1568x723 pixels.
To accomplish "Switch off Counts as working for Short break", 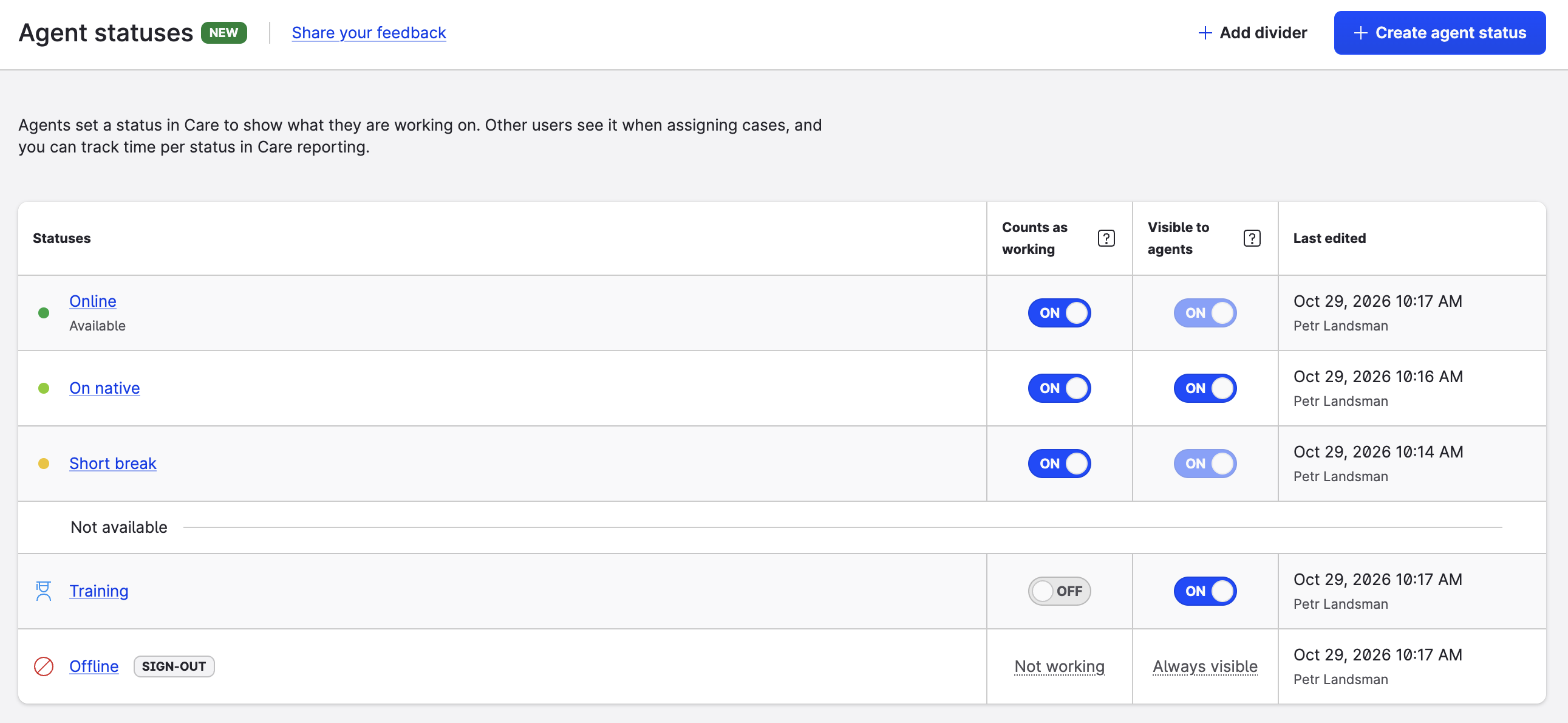I will pyautogui.click(x=1059, y=464).
